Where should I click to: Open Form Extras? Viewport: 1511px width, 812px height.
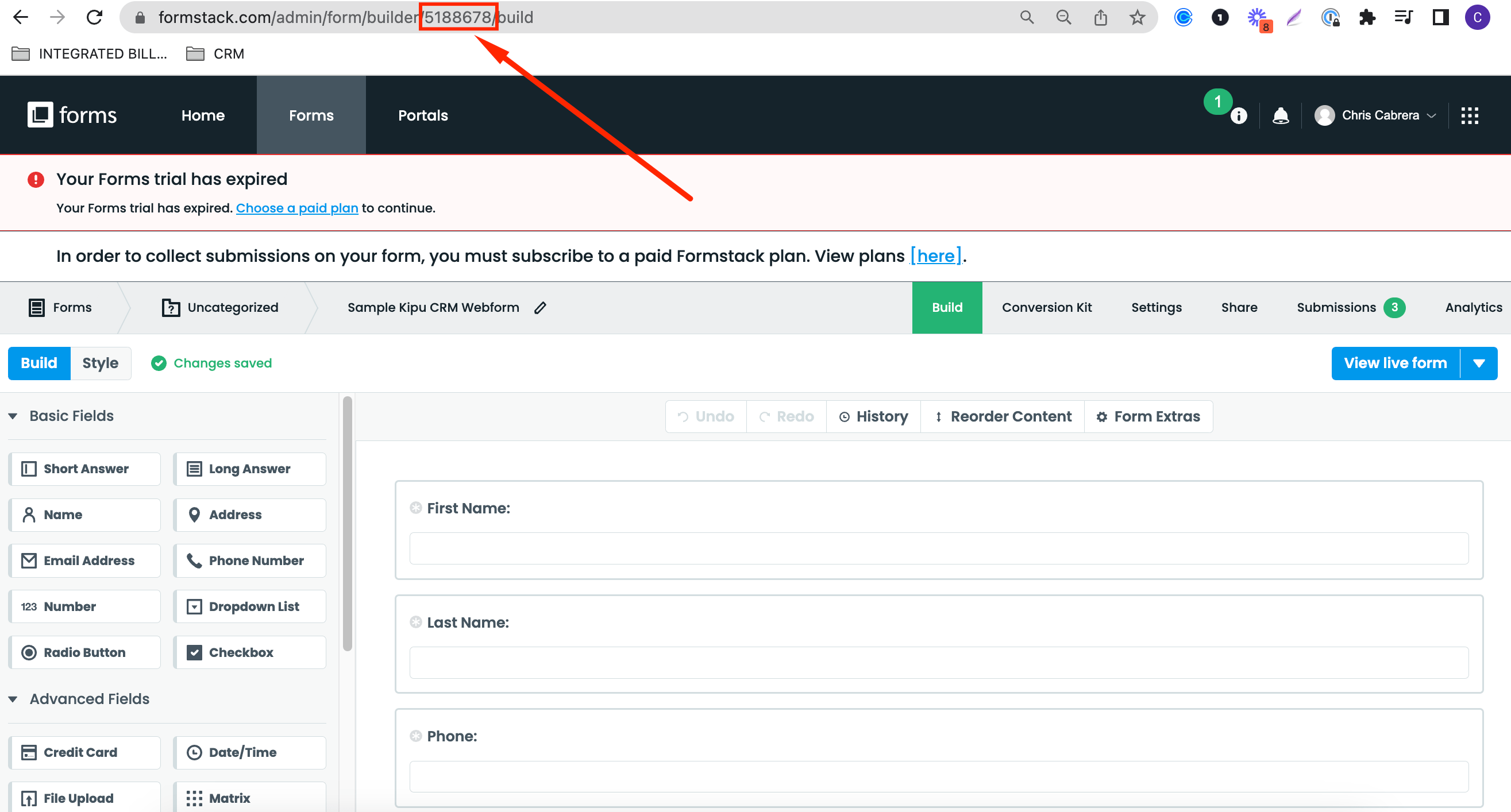coord(1148,416)
